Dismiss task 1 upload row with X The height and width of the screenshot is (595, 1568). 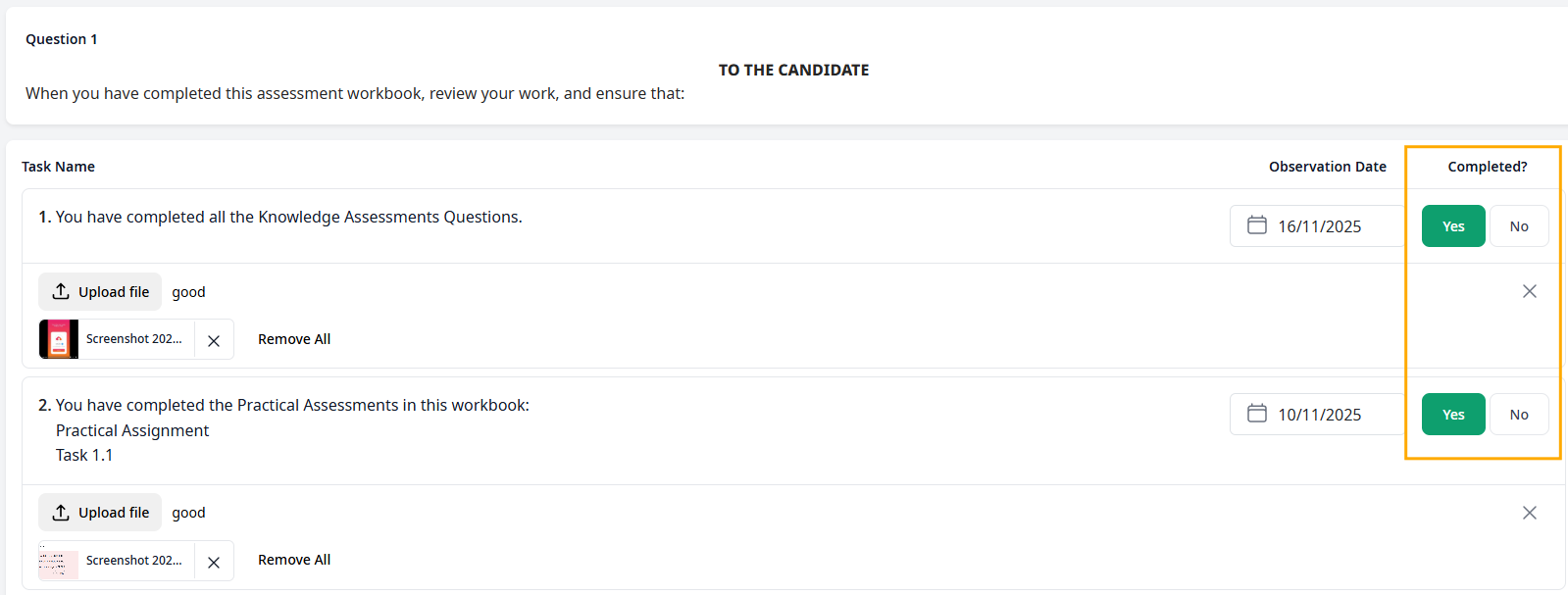coord(1529,291)
